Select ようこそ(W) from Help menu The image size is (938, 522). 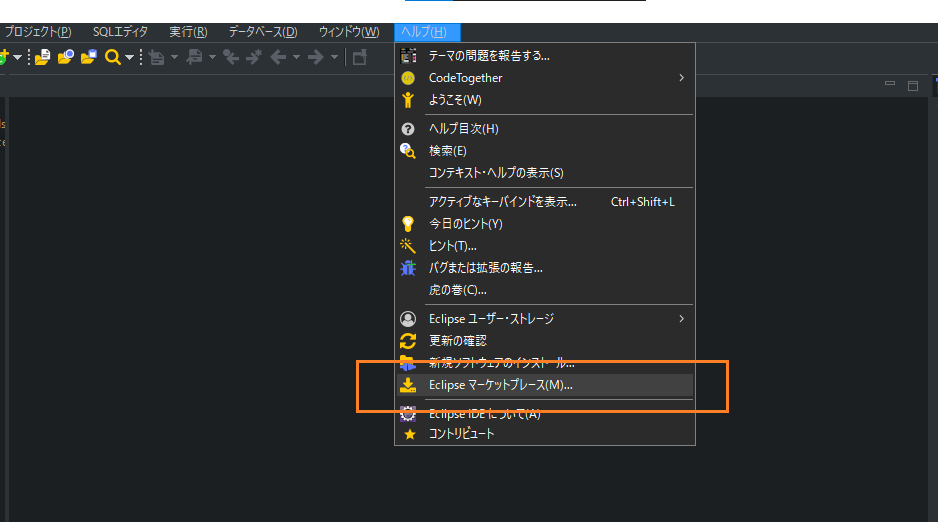tap(544, 100)
